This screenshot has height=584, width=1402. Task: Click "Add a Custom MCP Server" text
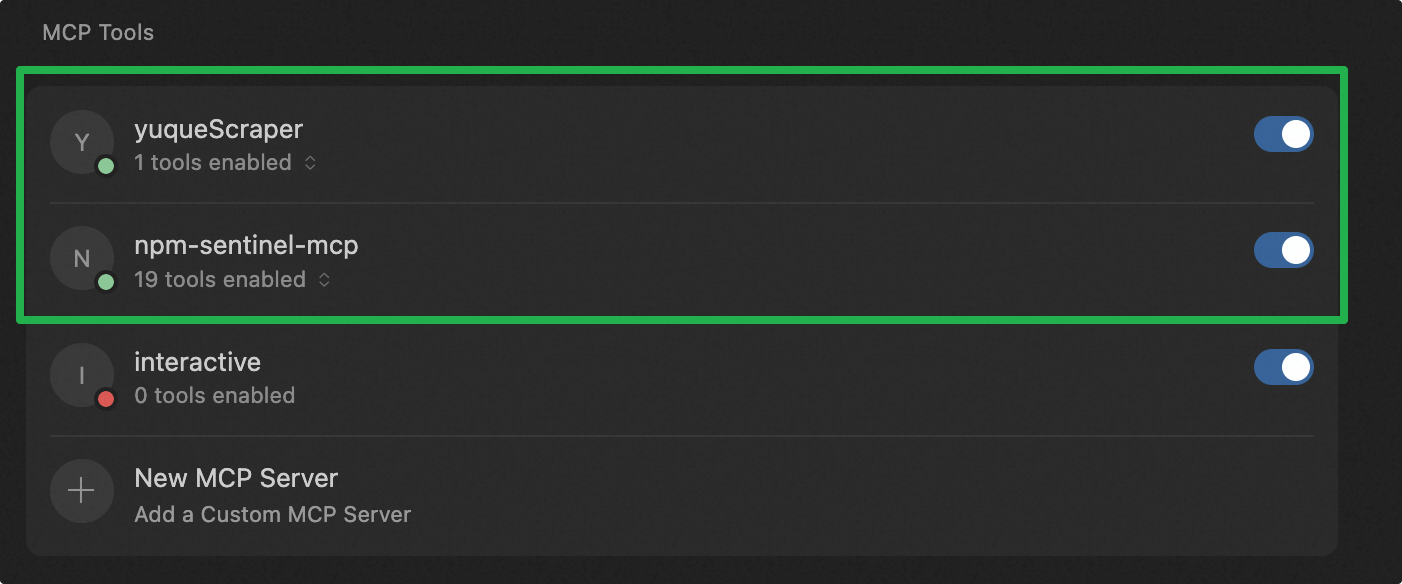(x=272, y=515)
